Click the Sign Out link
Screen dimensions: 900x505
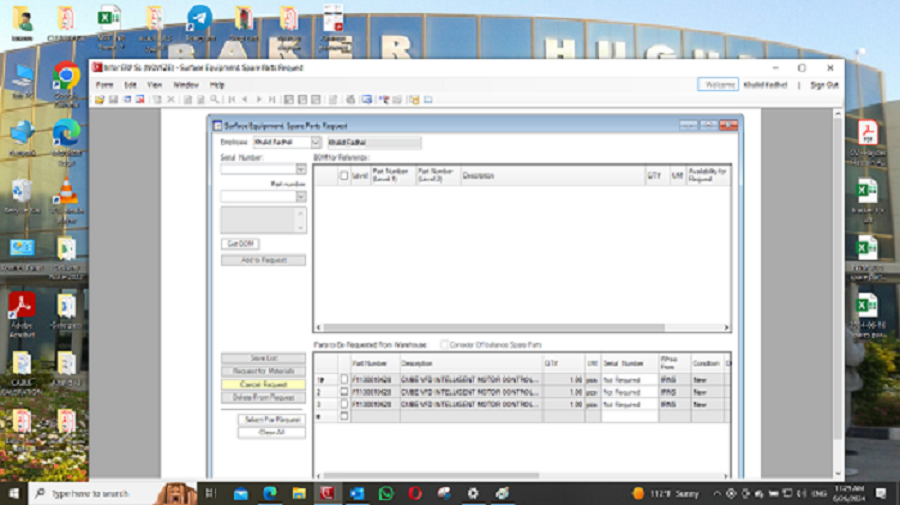(824, 85)
